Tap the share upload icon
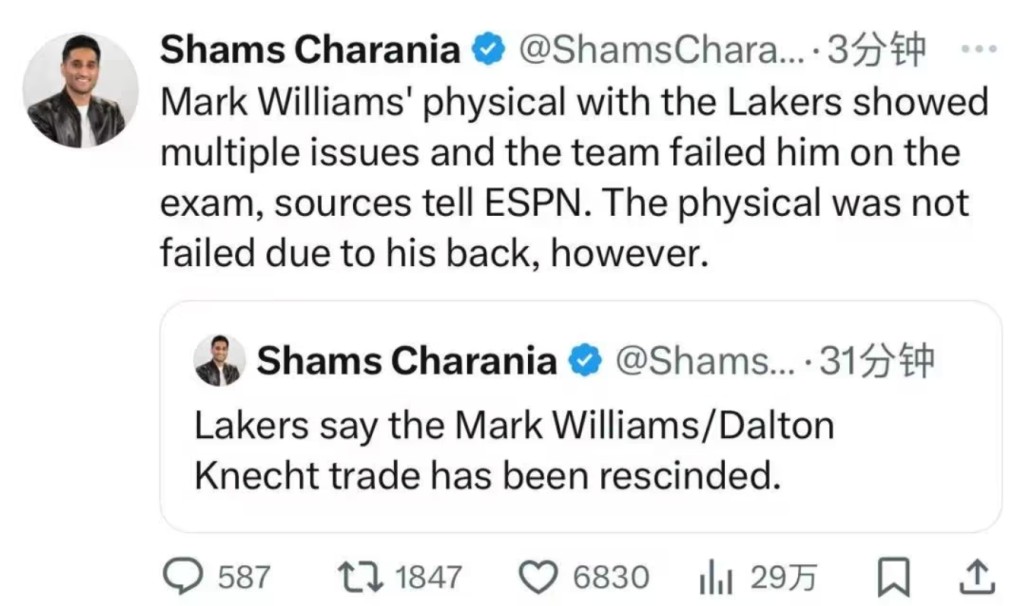This screenshot has width=1024, height=606. coord(978,575)
